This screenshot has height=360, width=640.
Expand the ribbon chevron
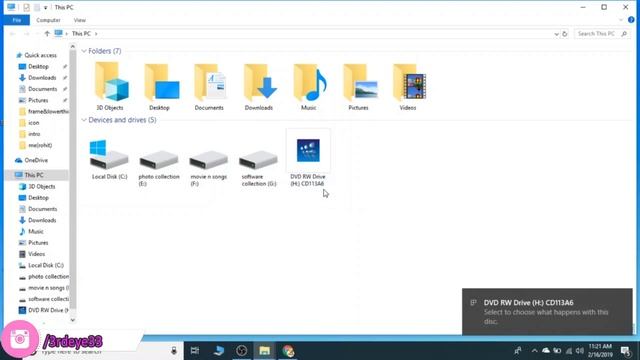click(621, 20)
